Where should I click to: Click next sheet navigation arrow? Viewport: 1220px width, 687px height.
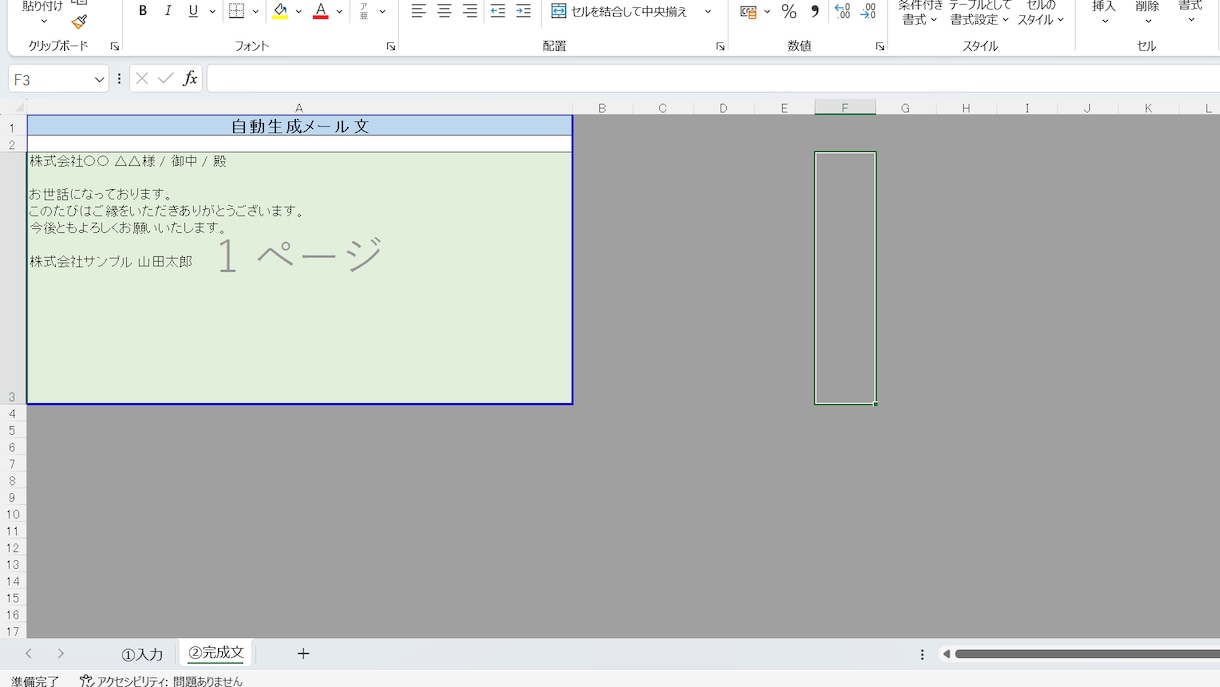(x=61, y=654)
